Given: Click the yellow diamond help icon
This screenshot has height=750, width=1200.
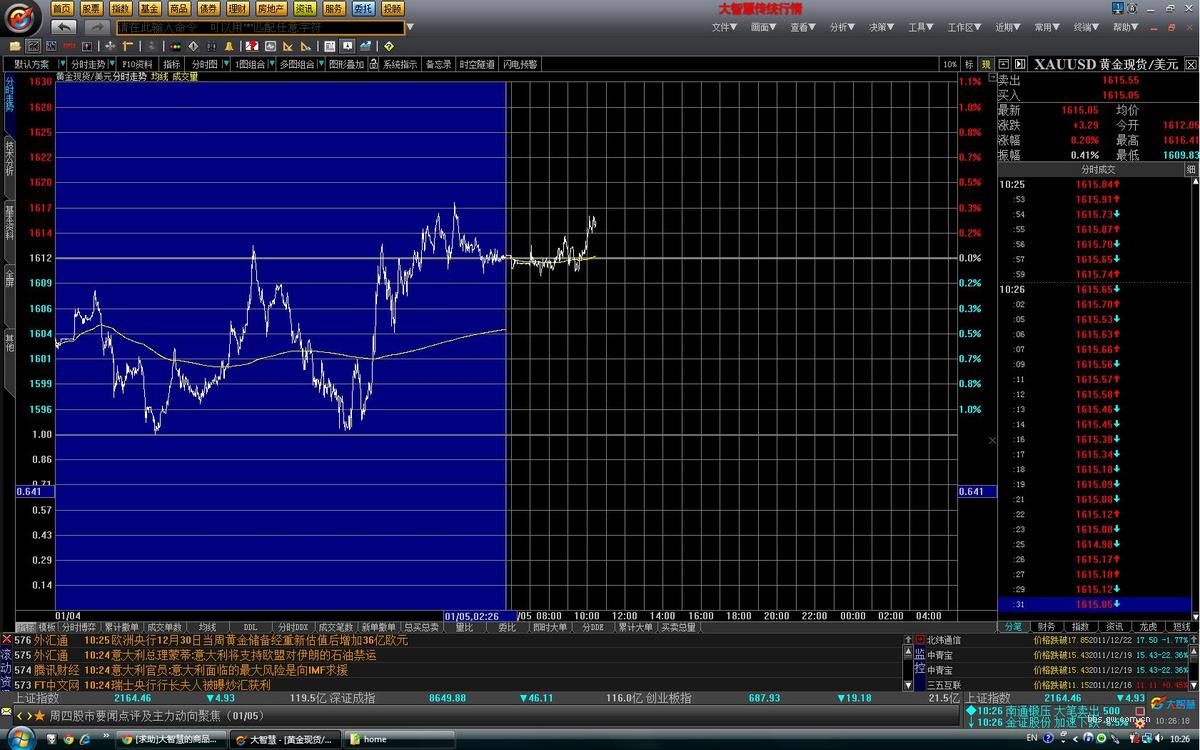Looking at the screenshot, I should pos(388,46).
